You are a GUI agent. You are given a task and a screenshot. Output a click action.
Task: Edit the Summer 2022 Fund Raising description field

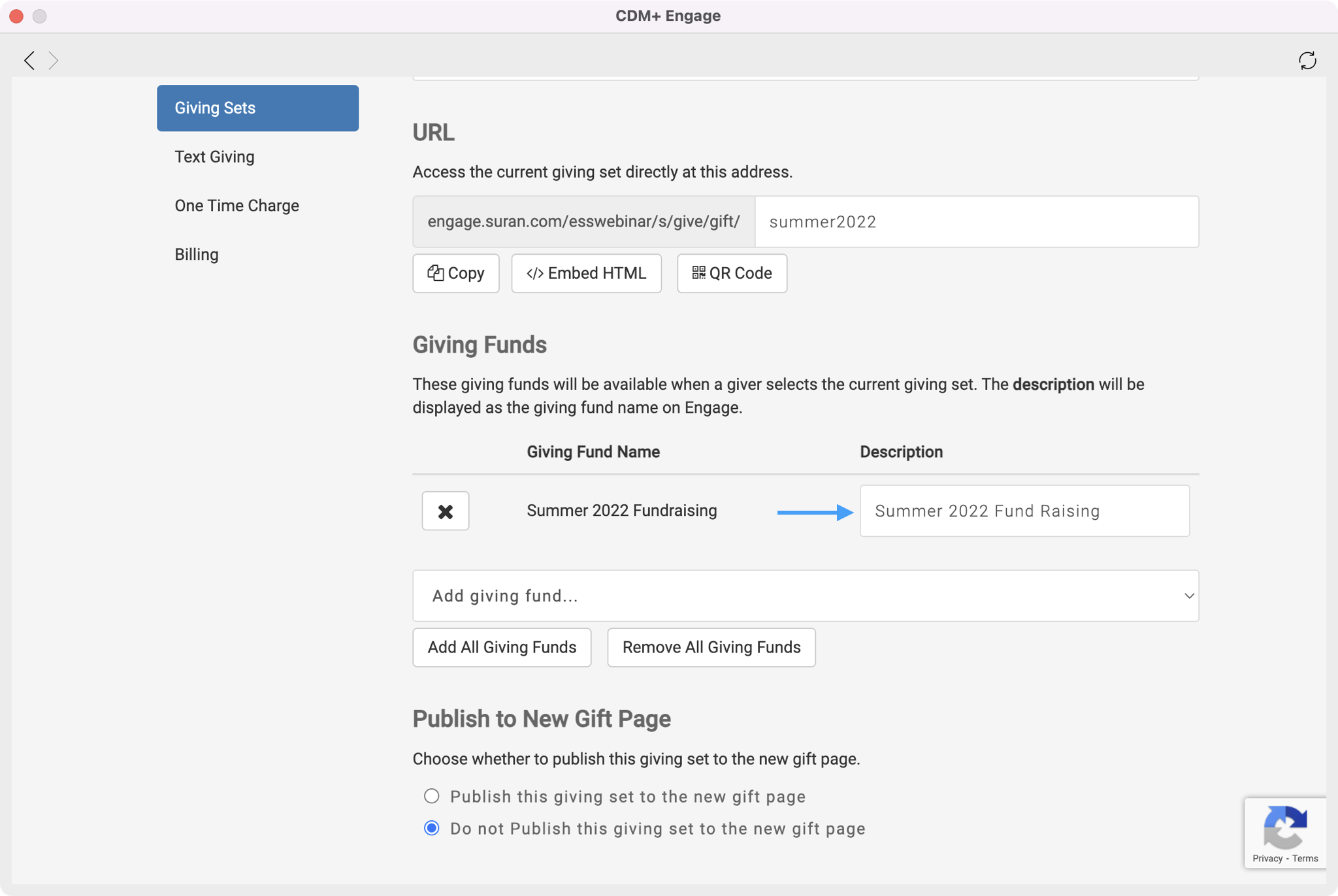pos(1024,511)
